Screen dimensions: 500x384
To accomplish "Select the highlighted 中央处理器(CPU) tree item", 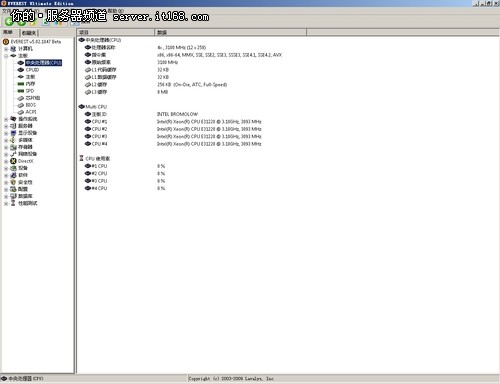I will coord(44,63).
